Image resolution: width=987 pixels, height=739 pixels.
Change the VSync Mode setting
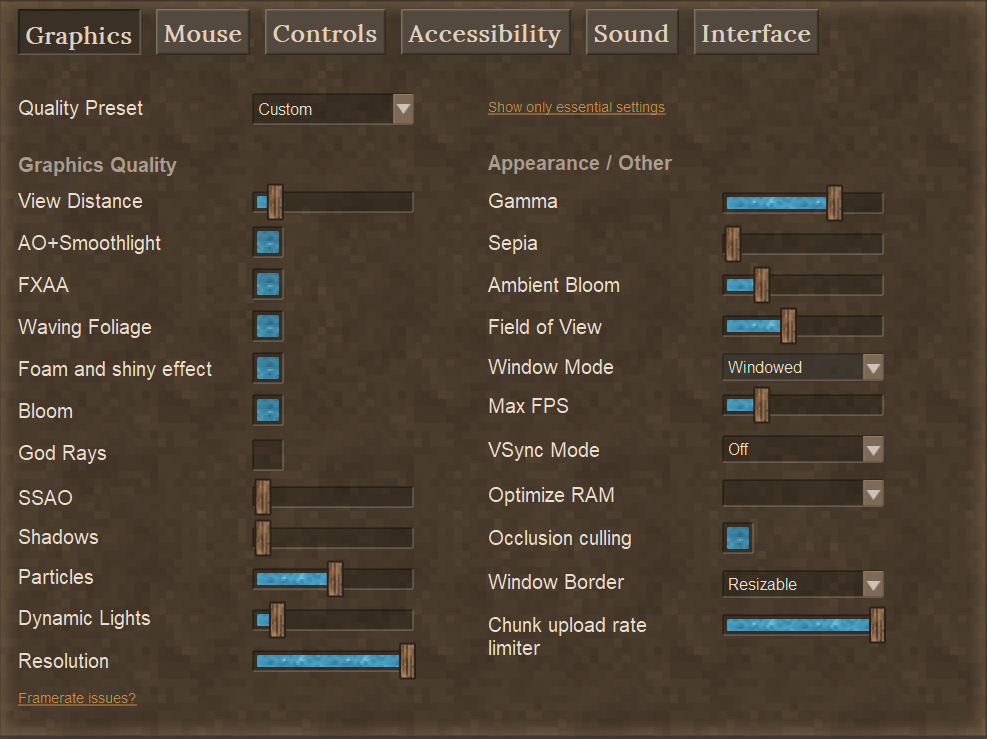[803, 449]
